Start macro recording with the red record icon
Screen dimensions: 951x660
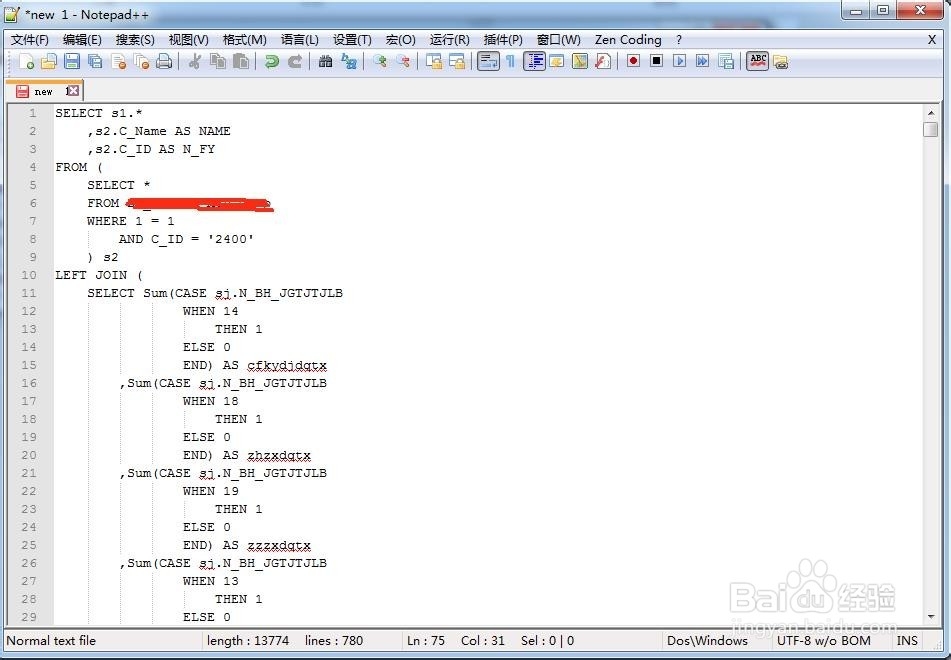coord(633,61)
